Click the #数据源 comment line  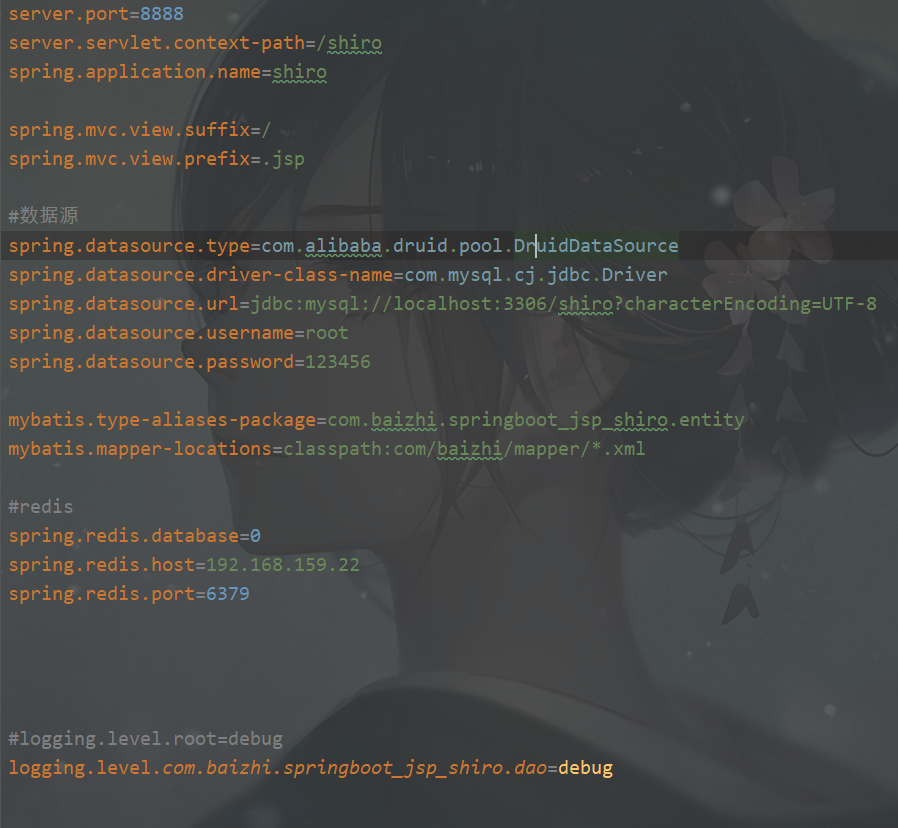(x=44, y=216)
